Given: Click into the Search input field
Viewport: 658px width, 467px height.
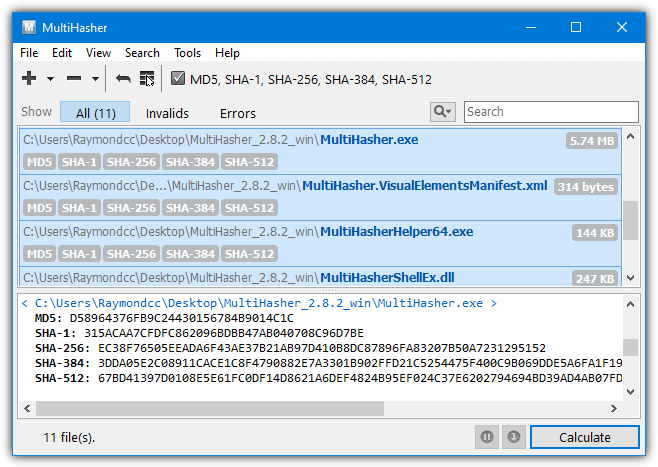Looking at the screenshot, I should (x=551, y=112).
